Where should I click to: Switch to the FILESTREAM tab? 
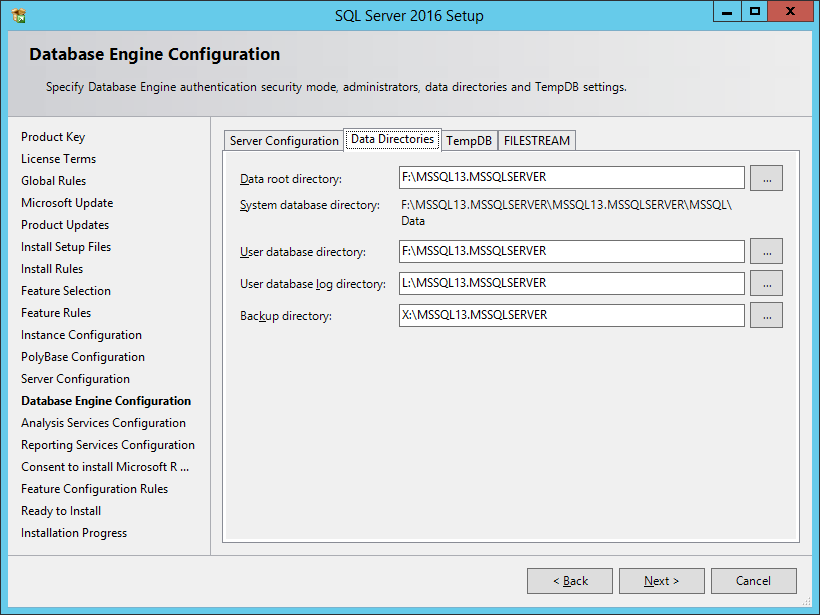536,140
